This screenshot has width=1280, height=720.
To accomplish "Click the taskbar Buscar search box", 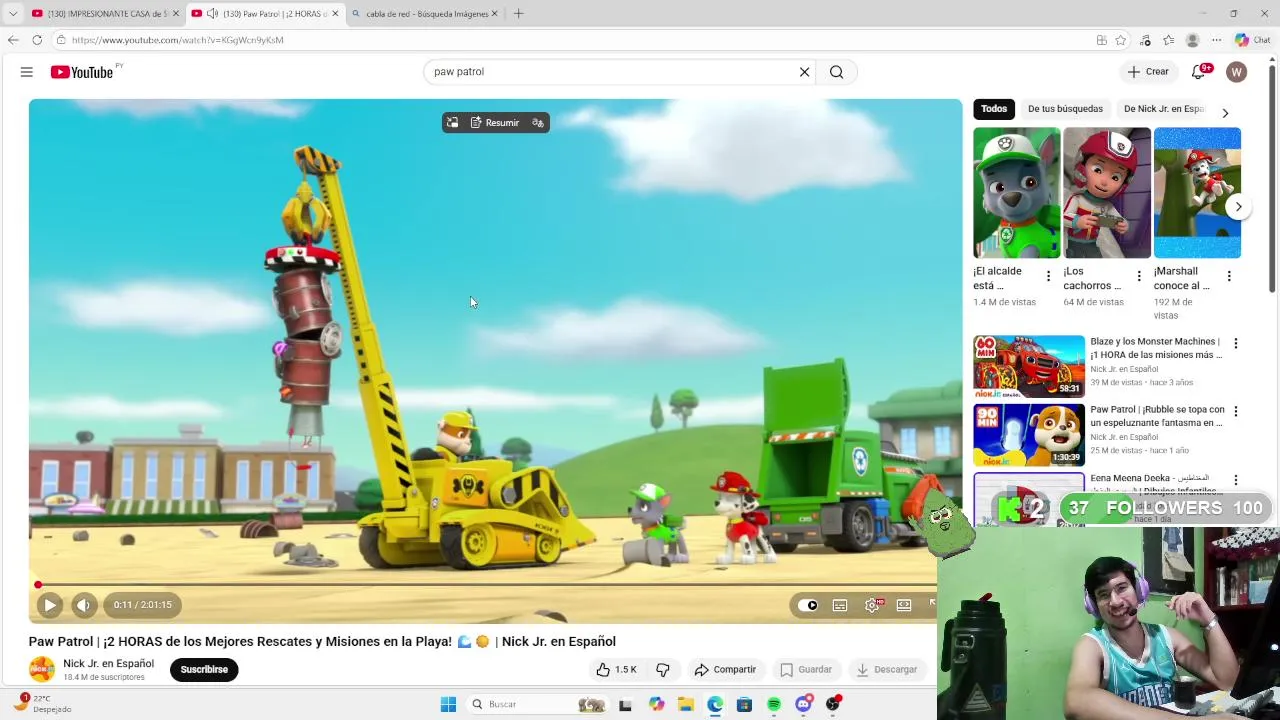I will click(x=536, y=704).
